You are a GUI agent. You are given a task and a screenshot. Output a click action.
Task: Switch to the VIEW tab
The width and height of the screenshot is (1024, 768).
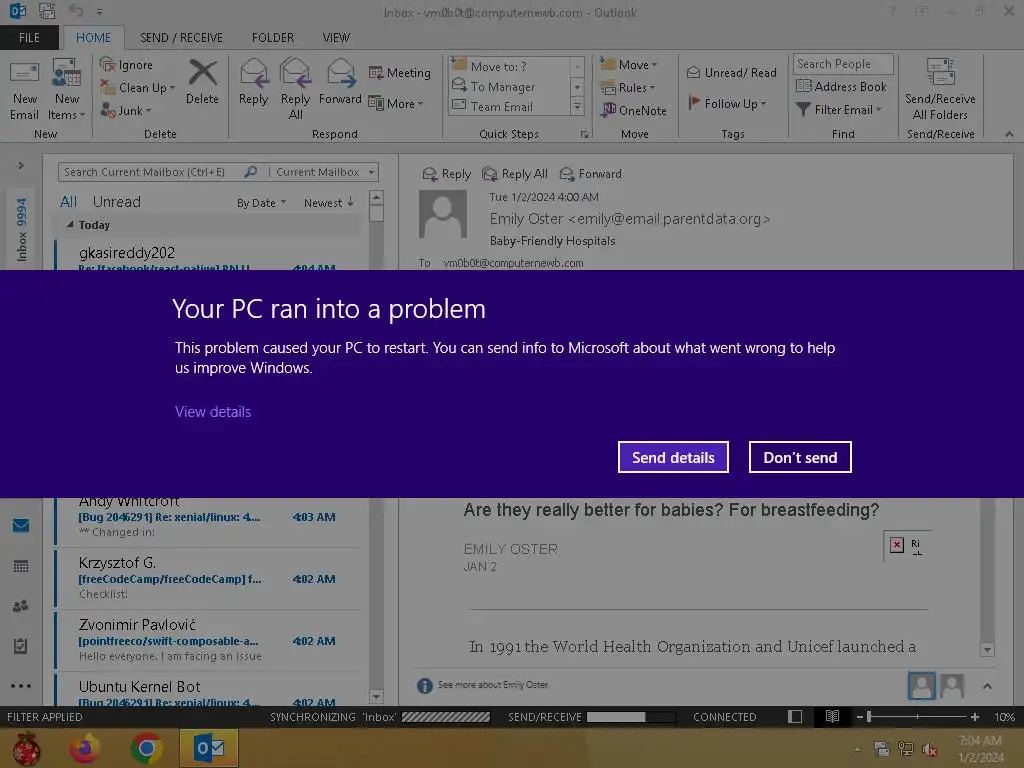click(336, 37)
